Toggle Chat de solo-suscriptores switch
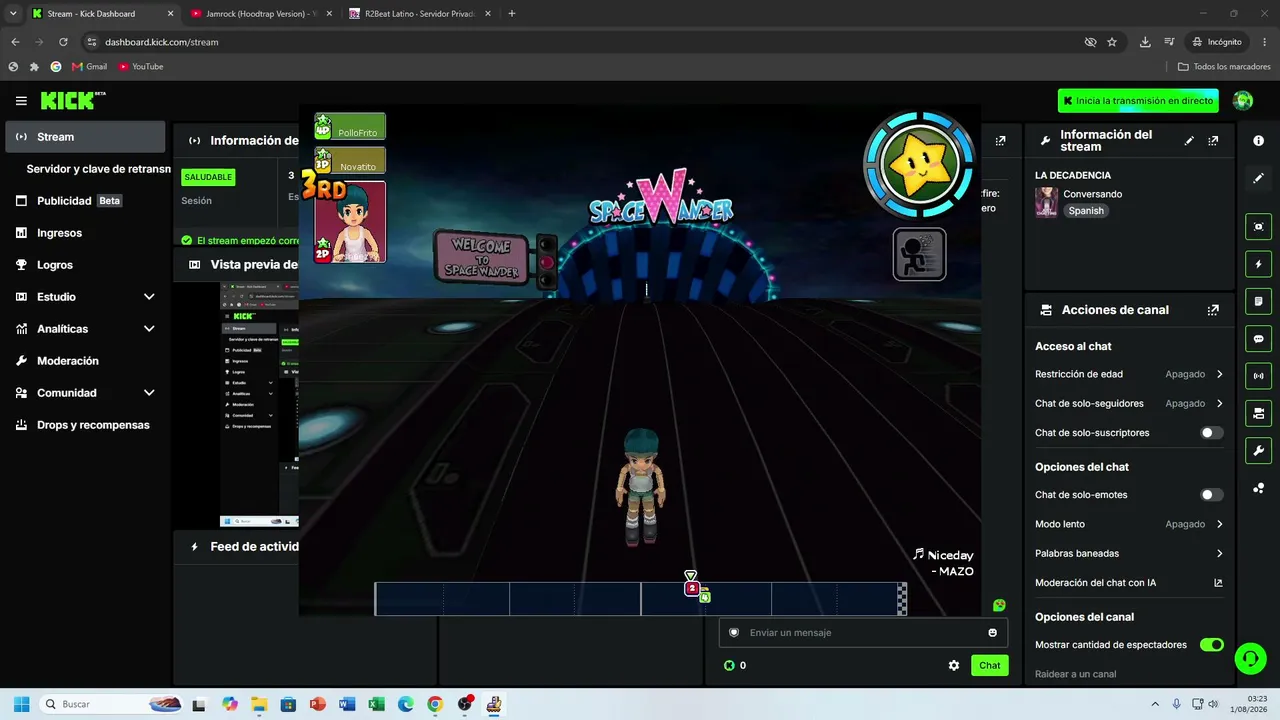 coord(1211,433)
